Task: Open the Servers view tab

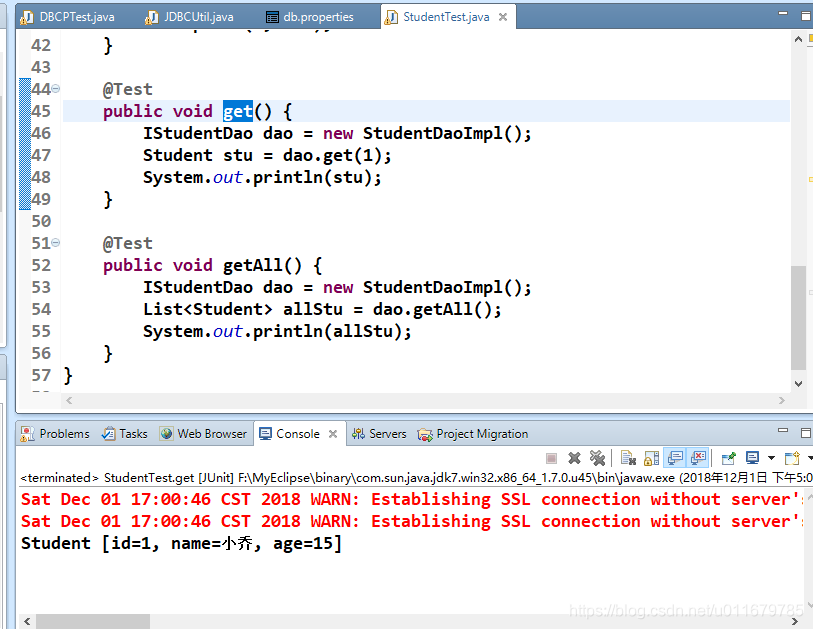Action: (379, 434)
